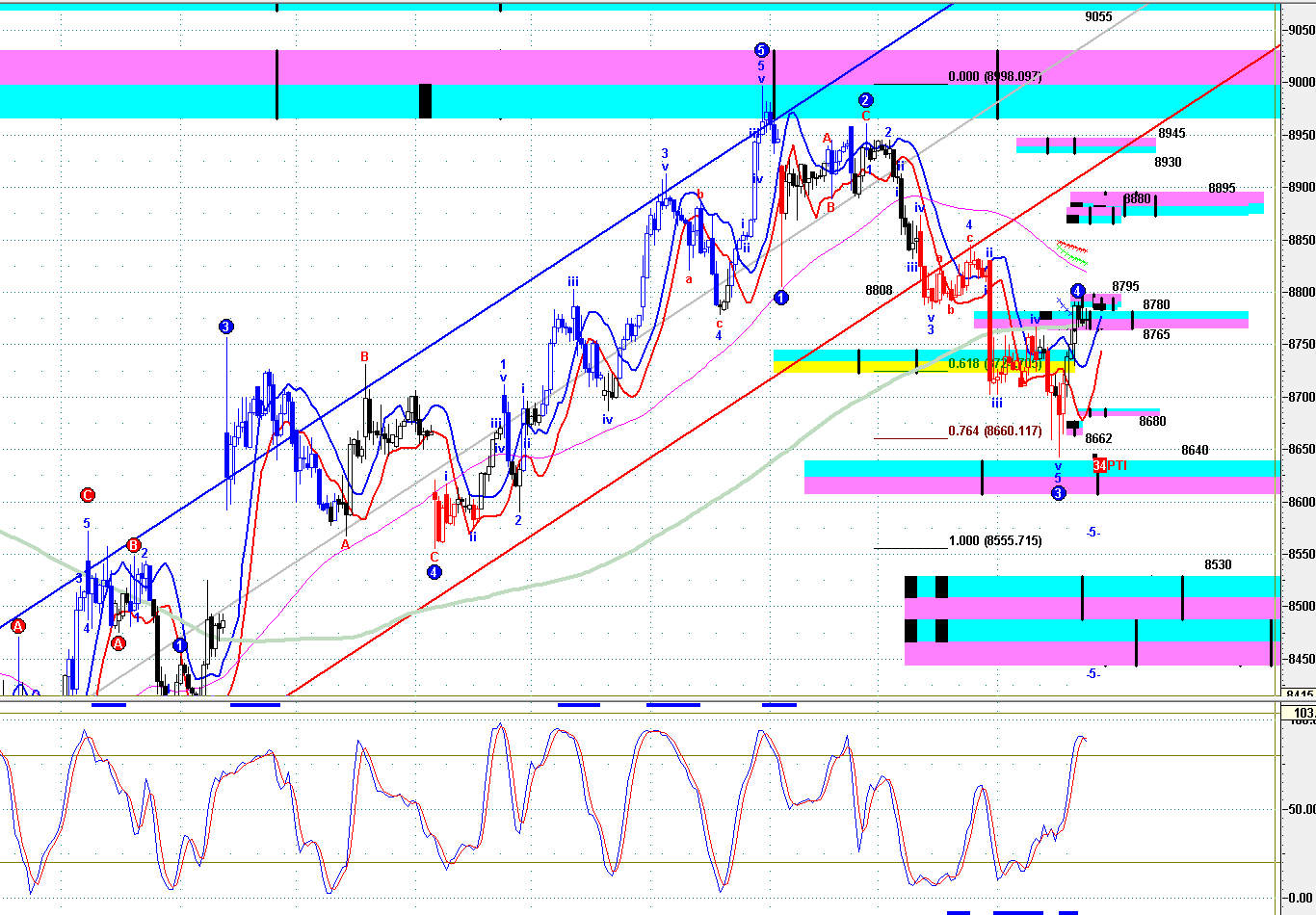Click the blue circled wave 2 marker
The width and height of the screenshot is (1316, 915).
(865, 100)
